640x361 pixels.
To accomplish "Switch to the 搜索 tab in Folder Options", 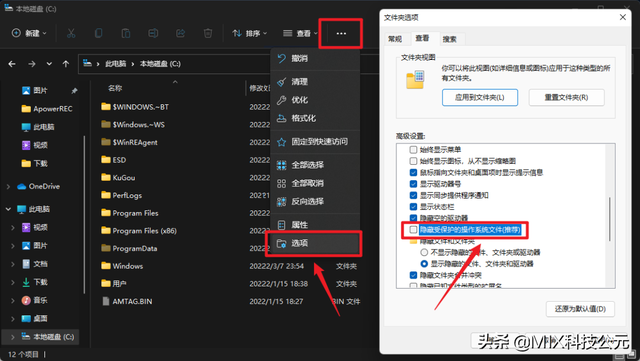I will [450, 39].
